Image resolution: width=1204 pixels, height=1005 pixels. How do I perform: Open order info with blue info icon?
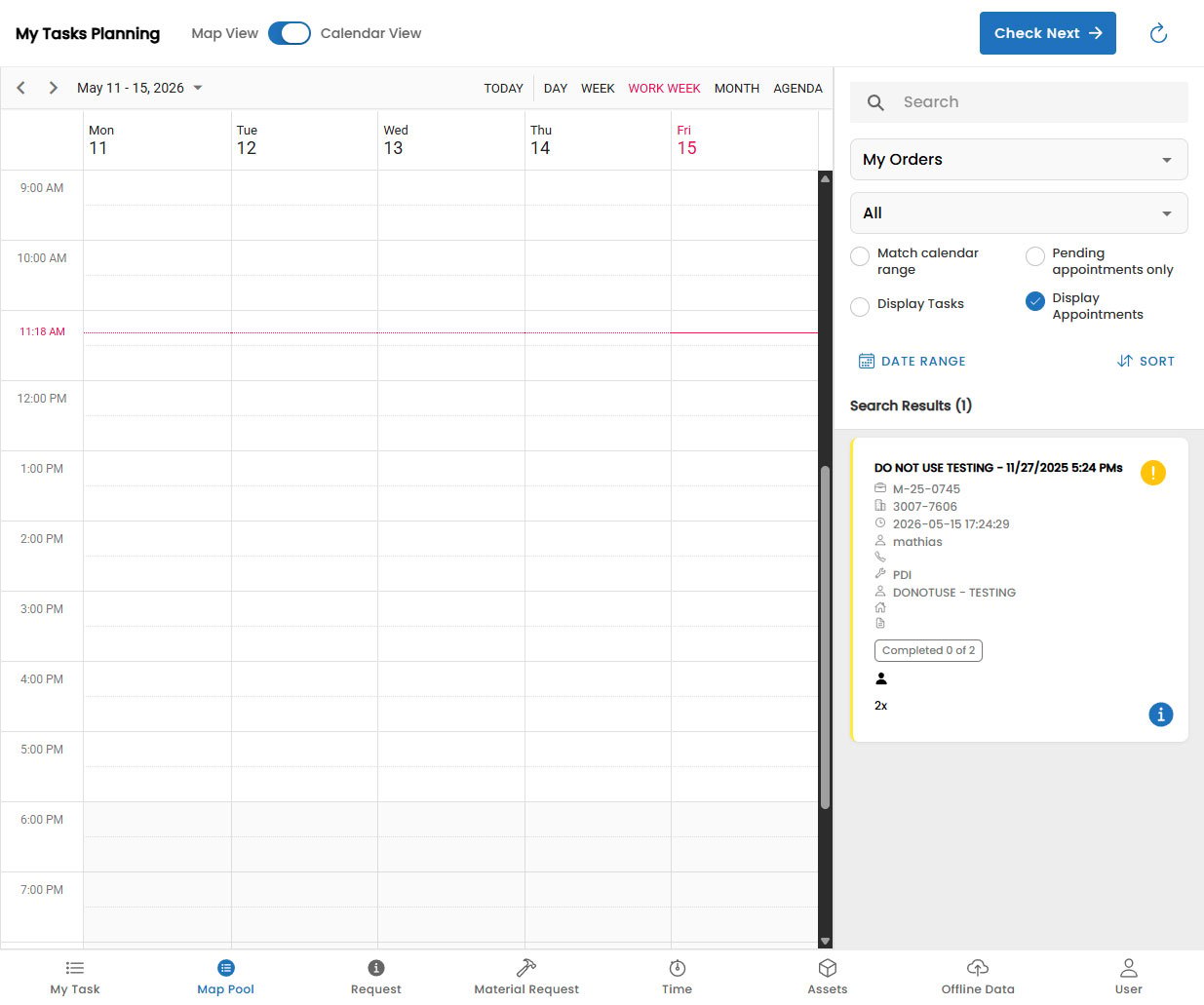click(x=1160, y=715)
